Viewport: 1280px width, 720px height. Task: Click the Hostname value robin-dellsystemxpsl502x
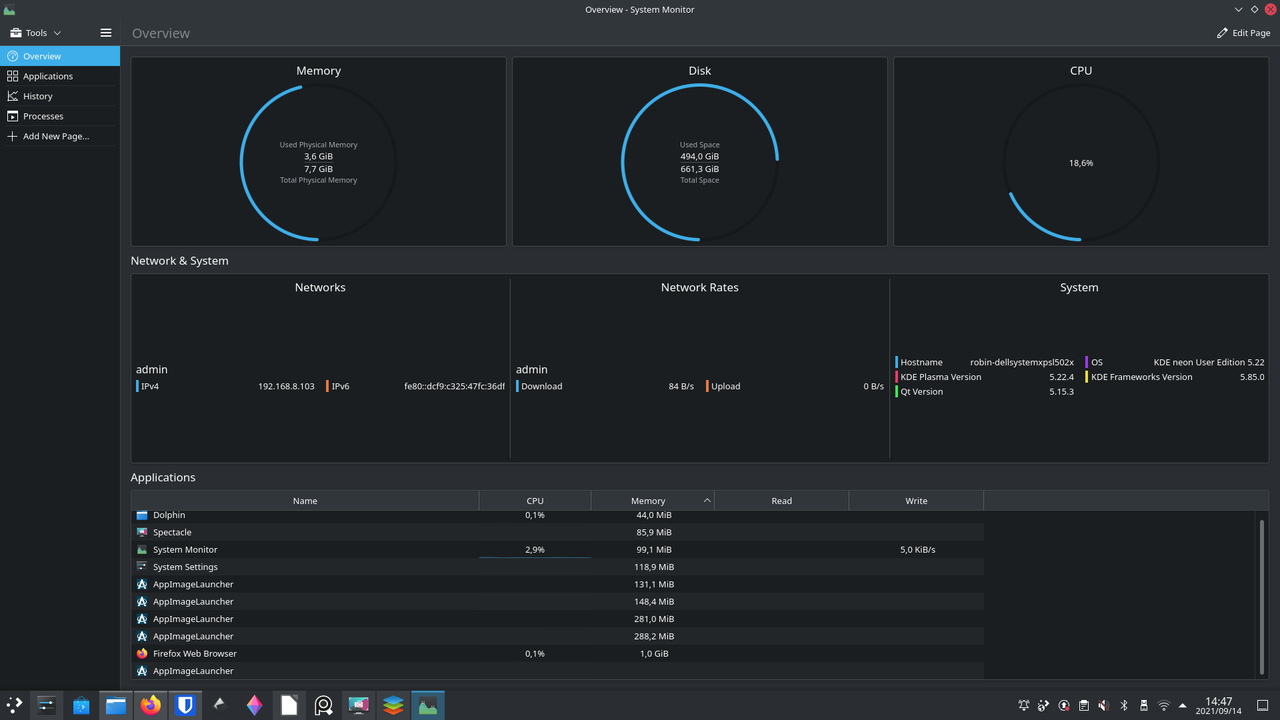1022,362
